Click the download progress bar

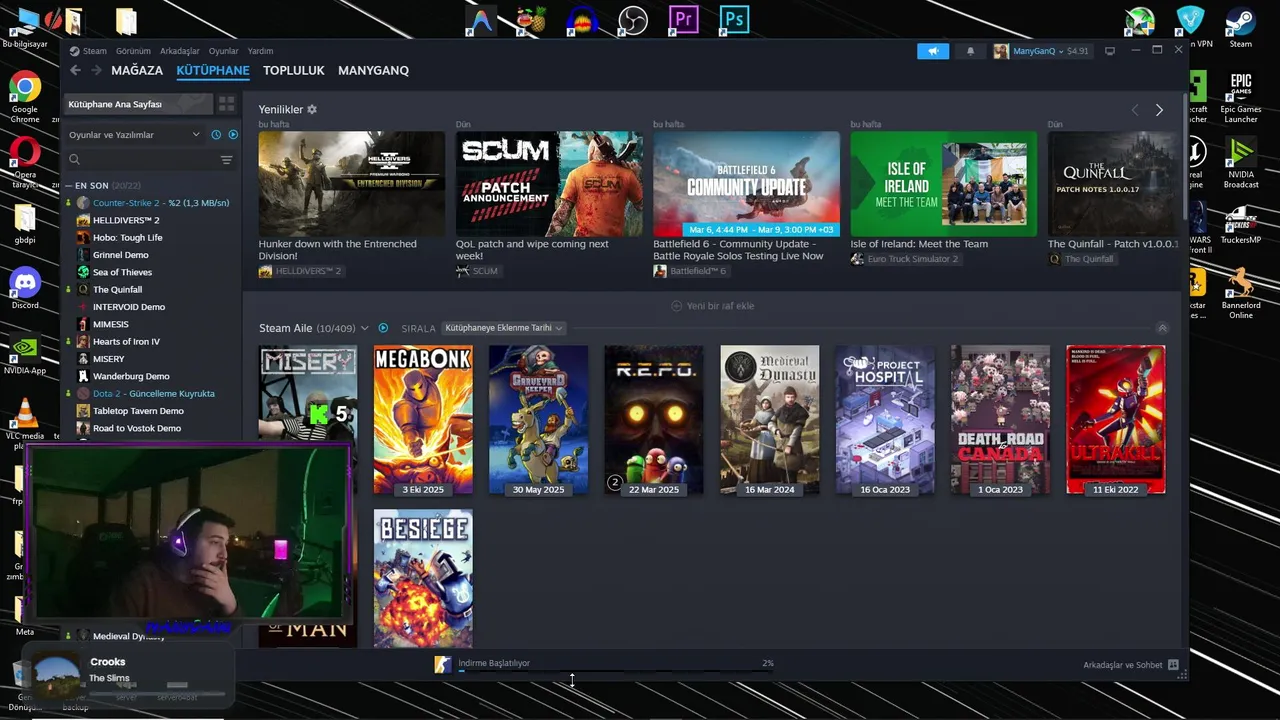coord(616,671)
